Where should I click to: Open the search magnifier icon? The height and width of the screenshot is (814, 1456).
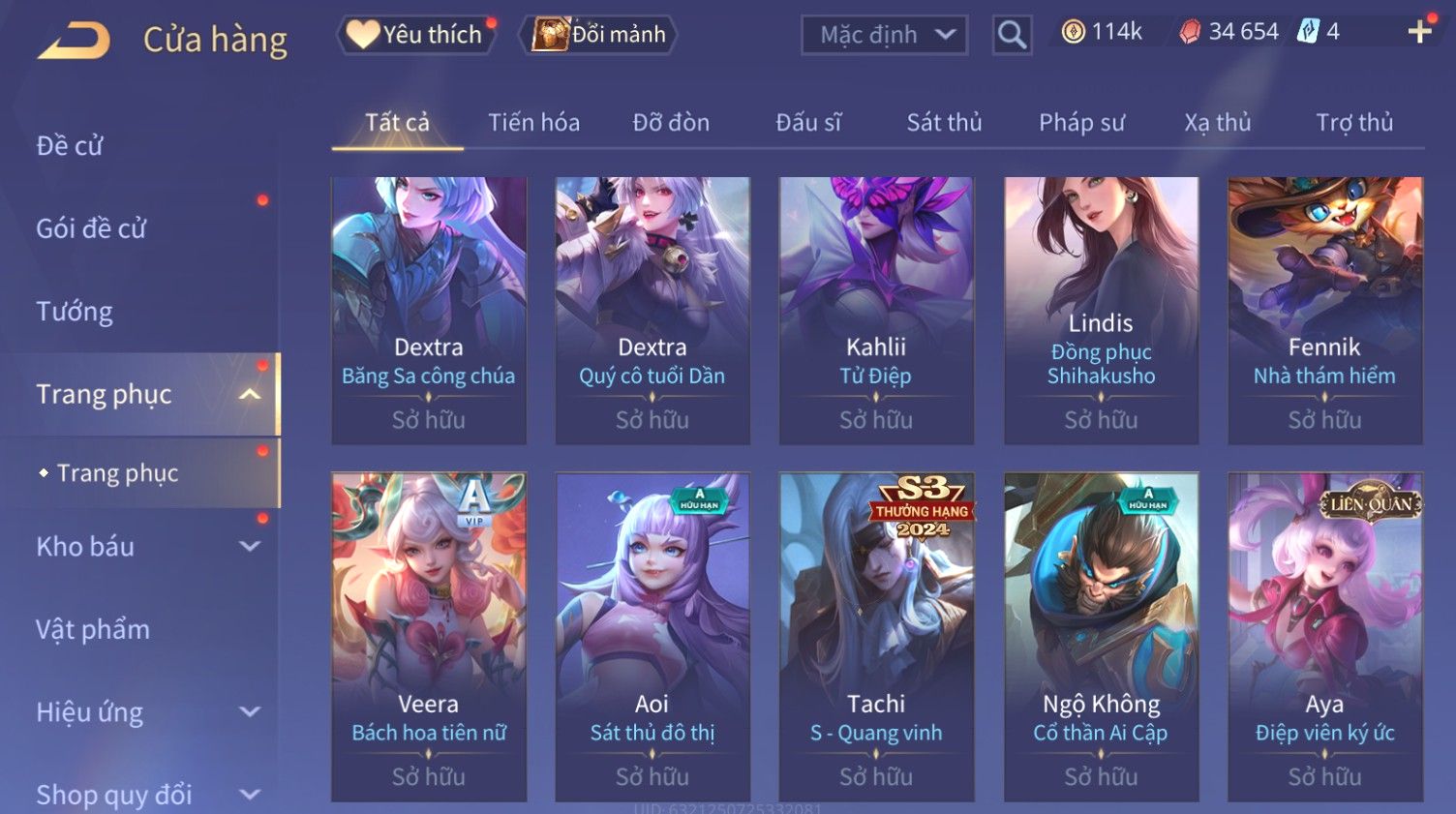(1012, 35)
